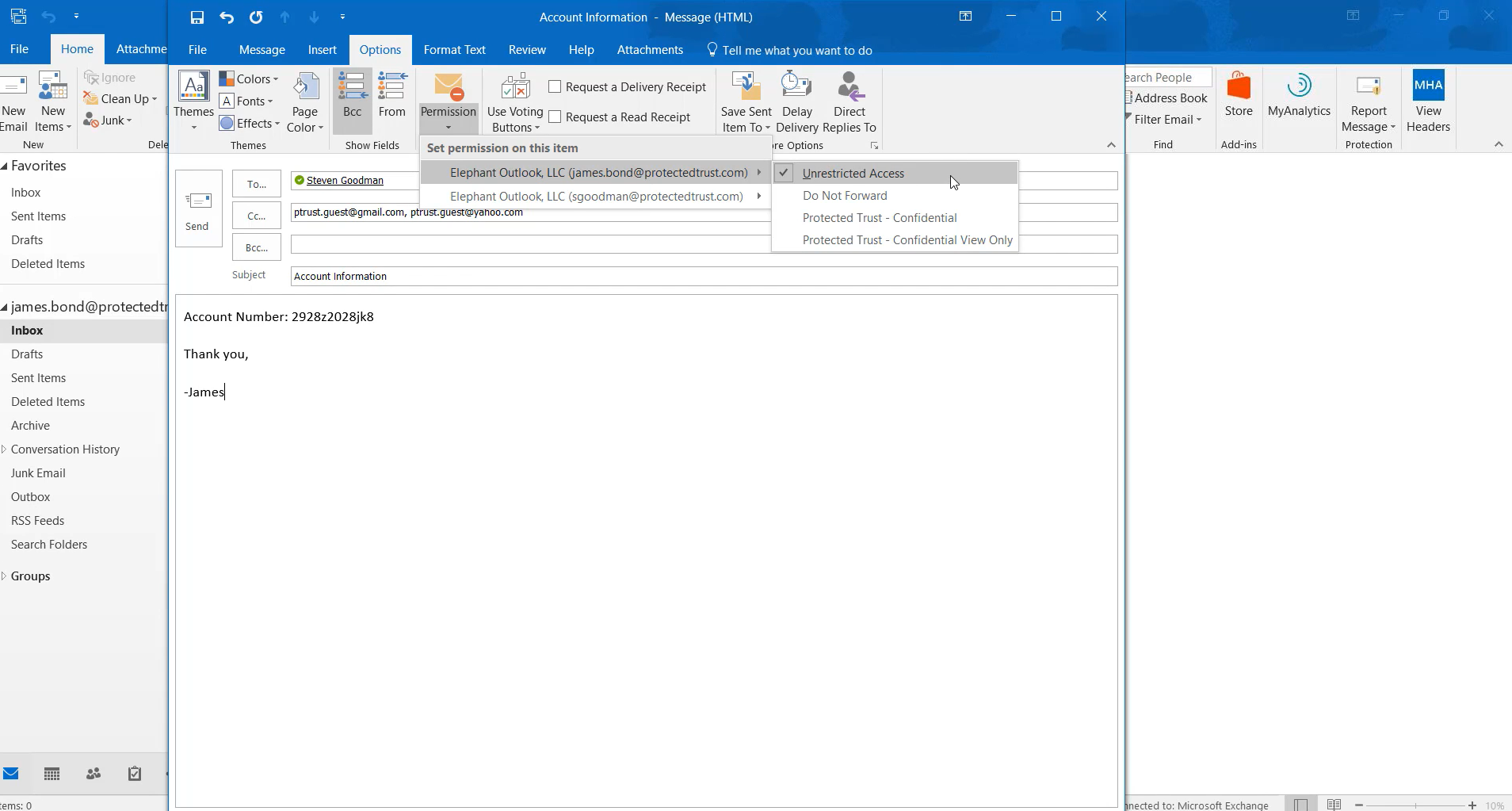Switch to Tasks view in navigation bar
This screenshot has width=1512, height=811.
click(x=135, y=774)
